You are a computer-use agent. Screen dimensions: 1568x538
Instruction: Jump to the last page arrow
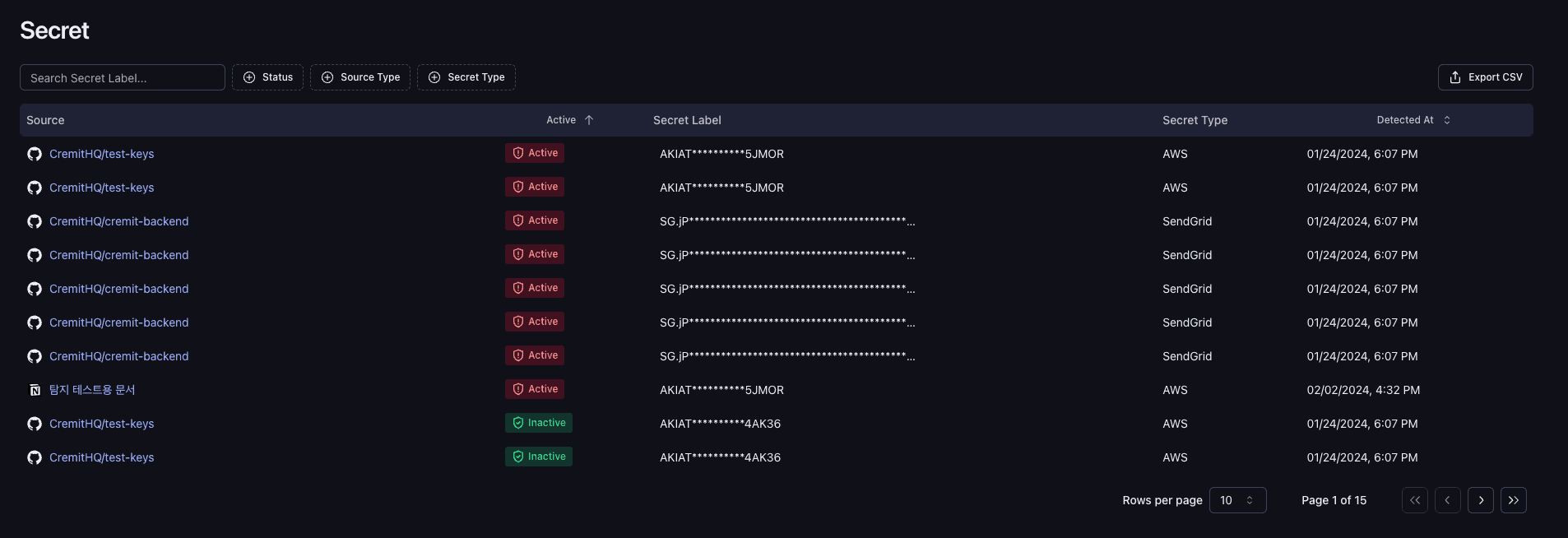point(1513,500)
